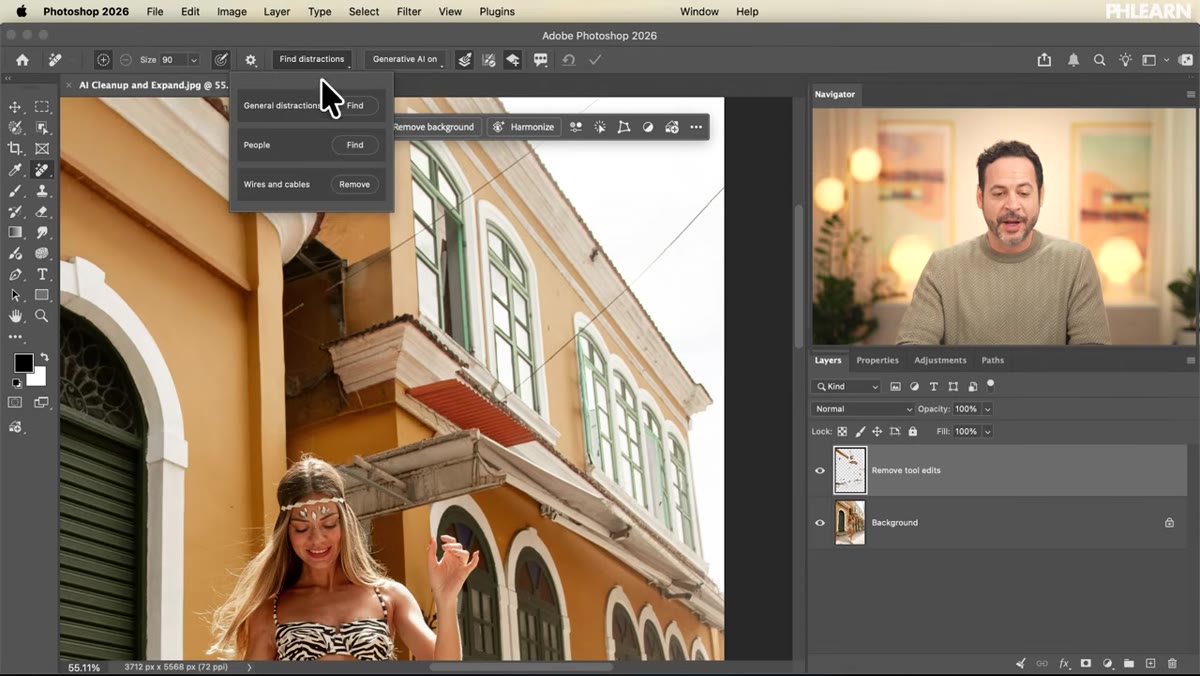The image size is (1200, 676).
Task: Open the Opacity slider dropdown arrow
Action: (x=987, y=409)
